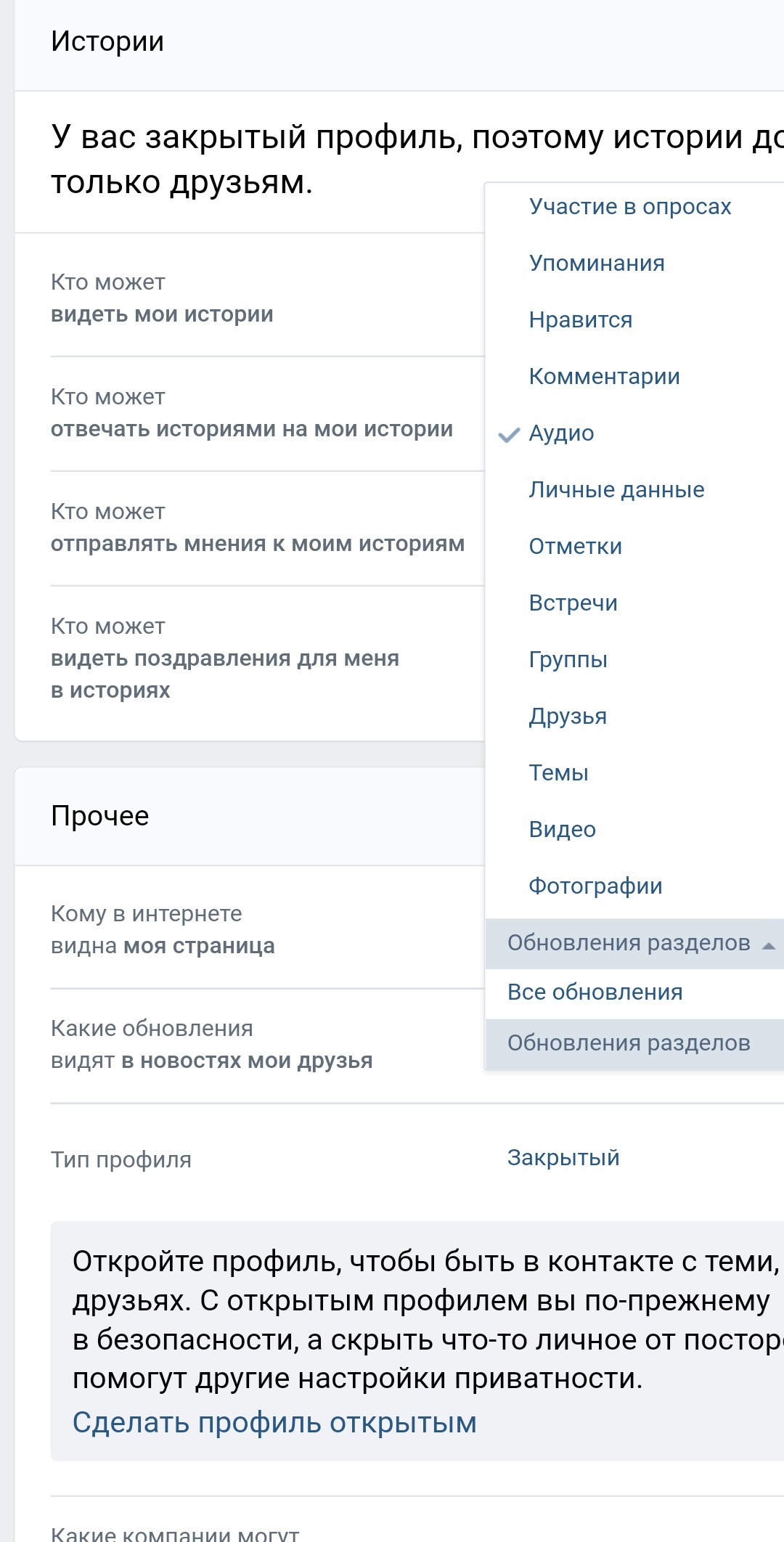Select Упоминания in the list

click(x=597, y=264)
